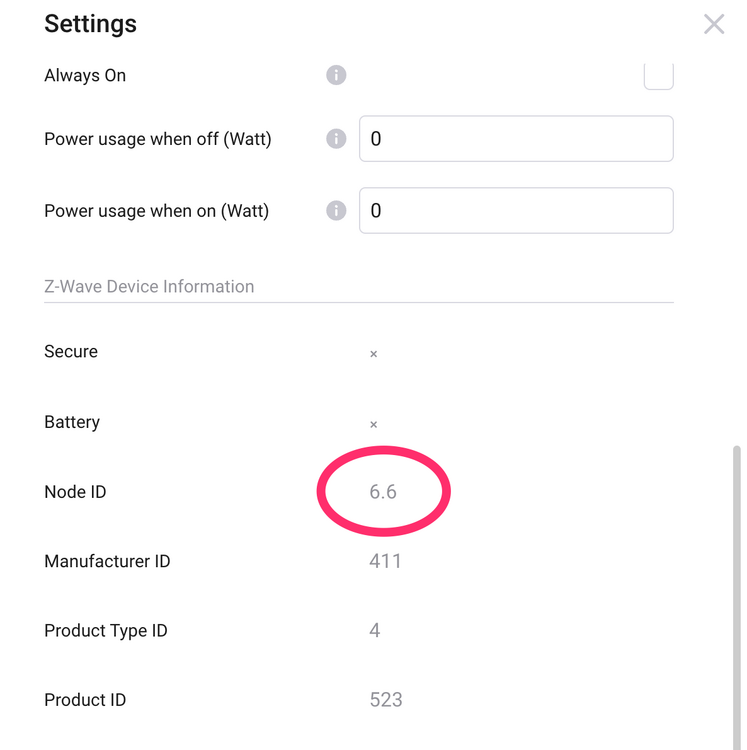The image size is (747, 750).
Task: Click the Product Type ID value 4
Action: point(375,630)
